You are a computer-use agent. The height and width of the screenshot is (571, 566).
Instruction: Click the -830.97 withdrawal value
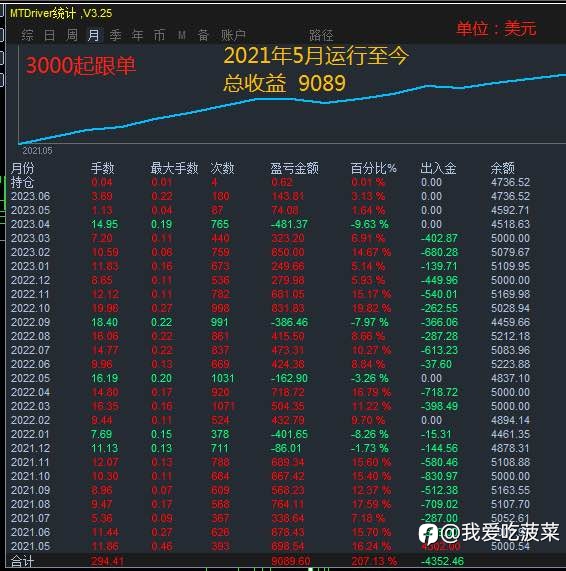pos(439,476)
